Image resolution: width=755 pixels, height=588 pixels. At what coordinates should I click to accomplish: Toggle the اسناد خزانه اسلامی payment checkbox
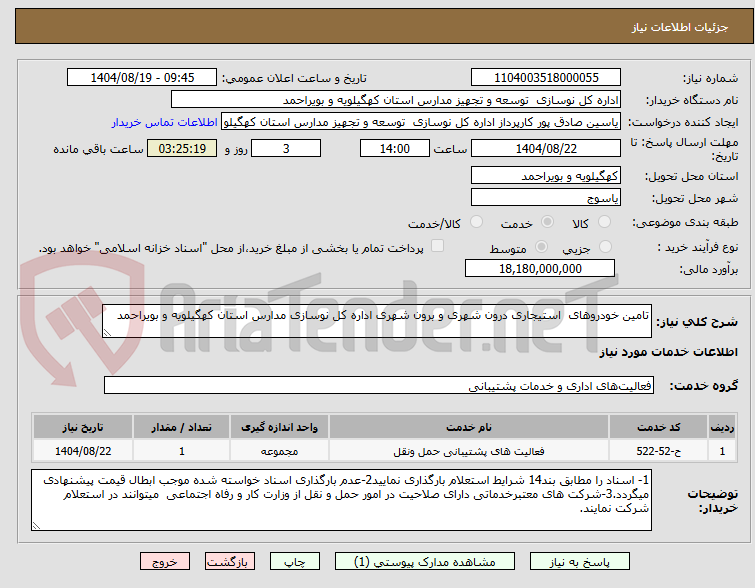437,246
